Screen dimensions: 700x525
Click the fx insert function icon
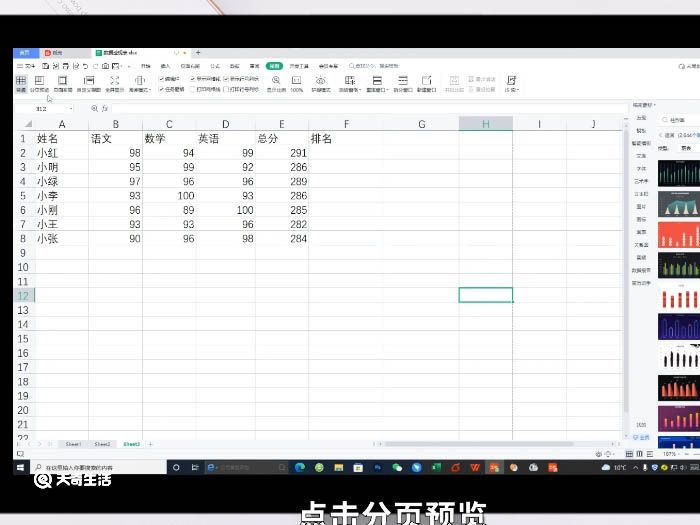coord(105,108)
